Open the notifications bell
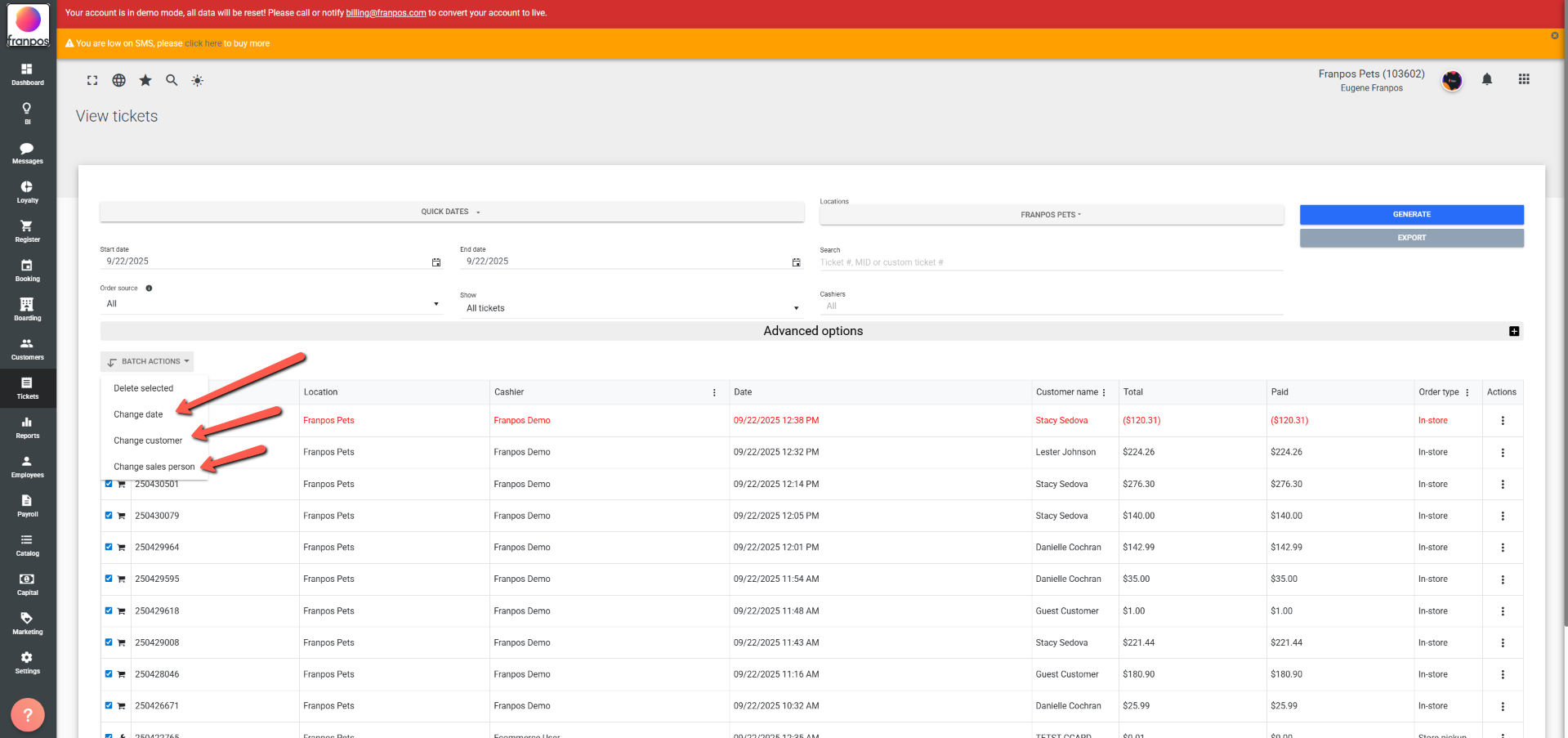Viewport: 1568px width, 738px height. pyautogui.click(x=1487, y=79)
